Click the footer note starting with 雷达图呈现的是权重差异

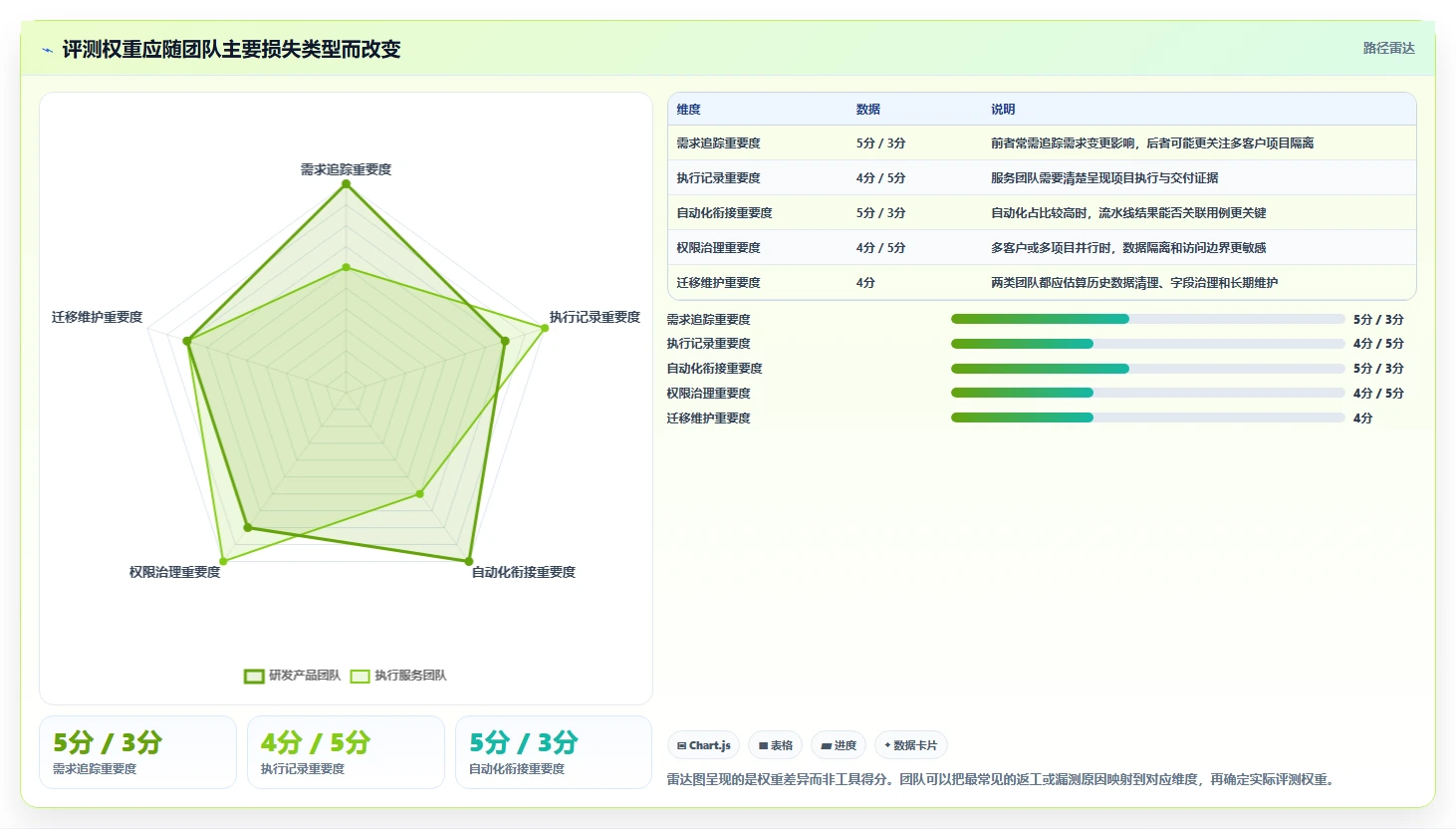1002,779
